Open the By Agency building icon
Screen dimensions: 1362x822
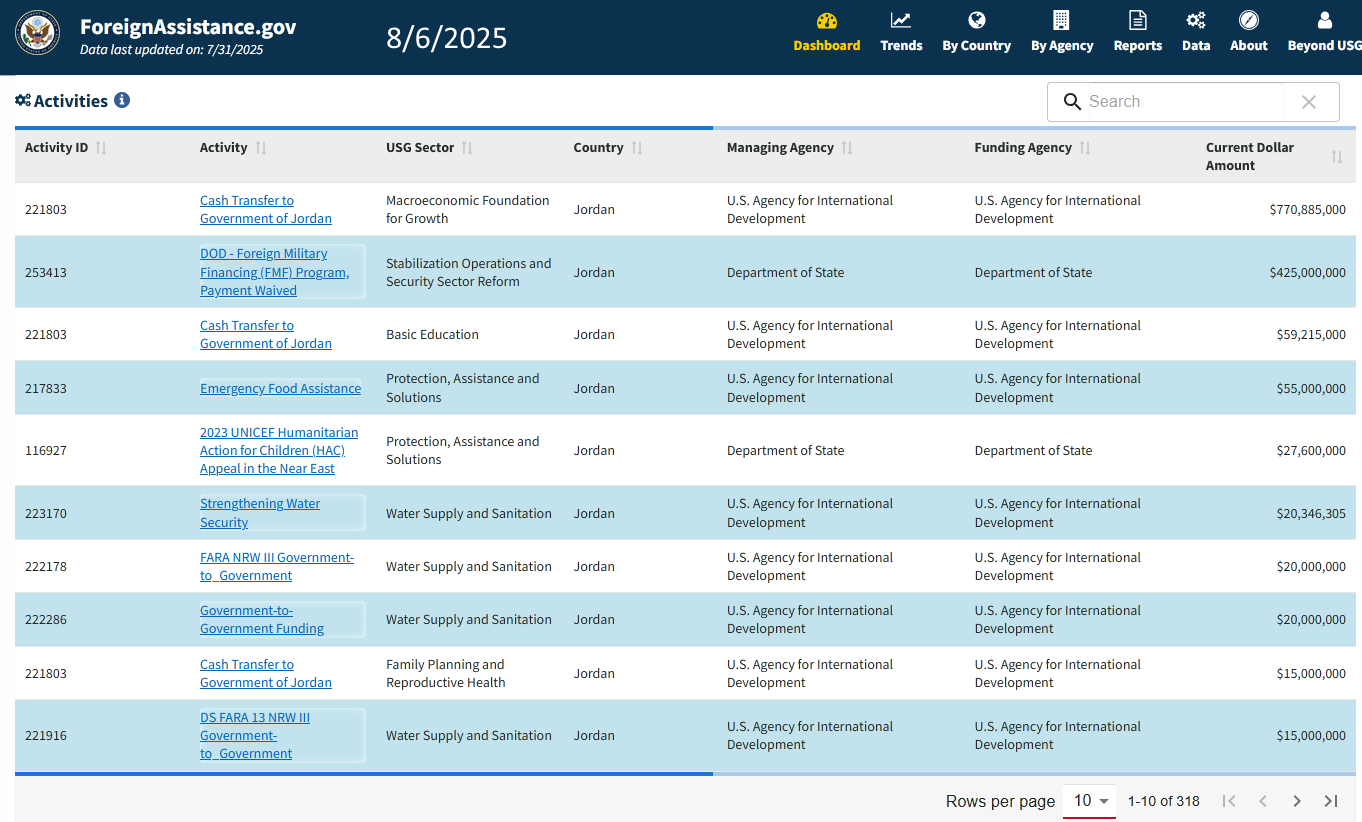pos(1061,20)
